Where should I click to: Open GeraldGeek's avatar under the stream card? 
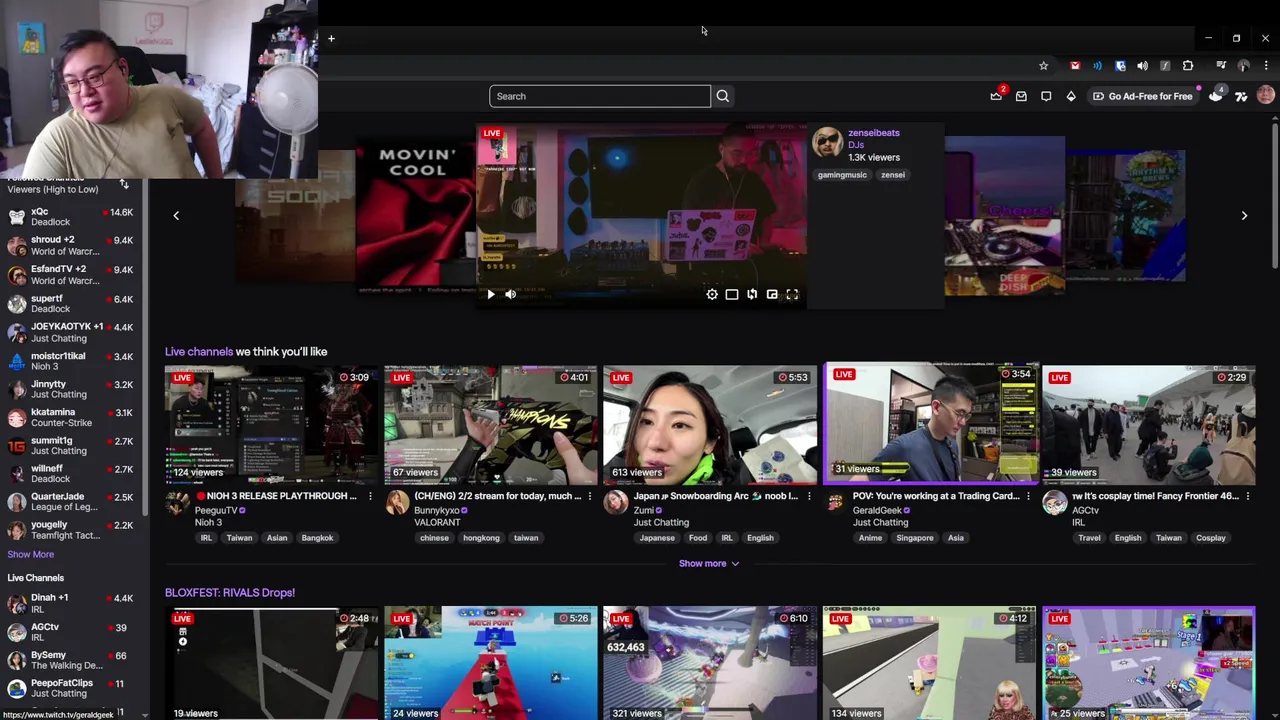tap(835, 502)
